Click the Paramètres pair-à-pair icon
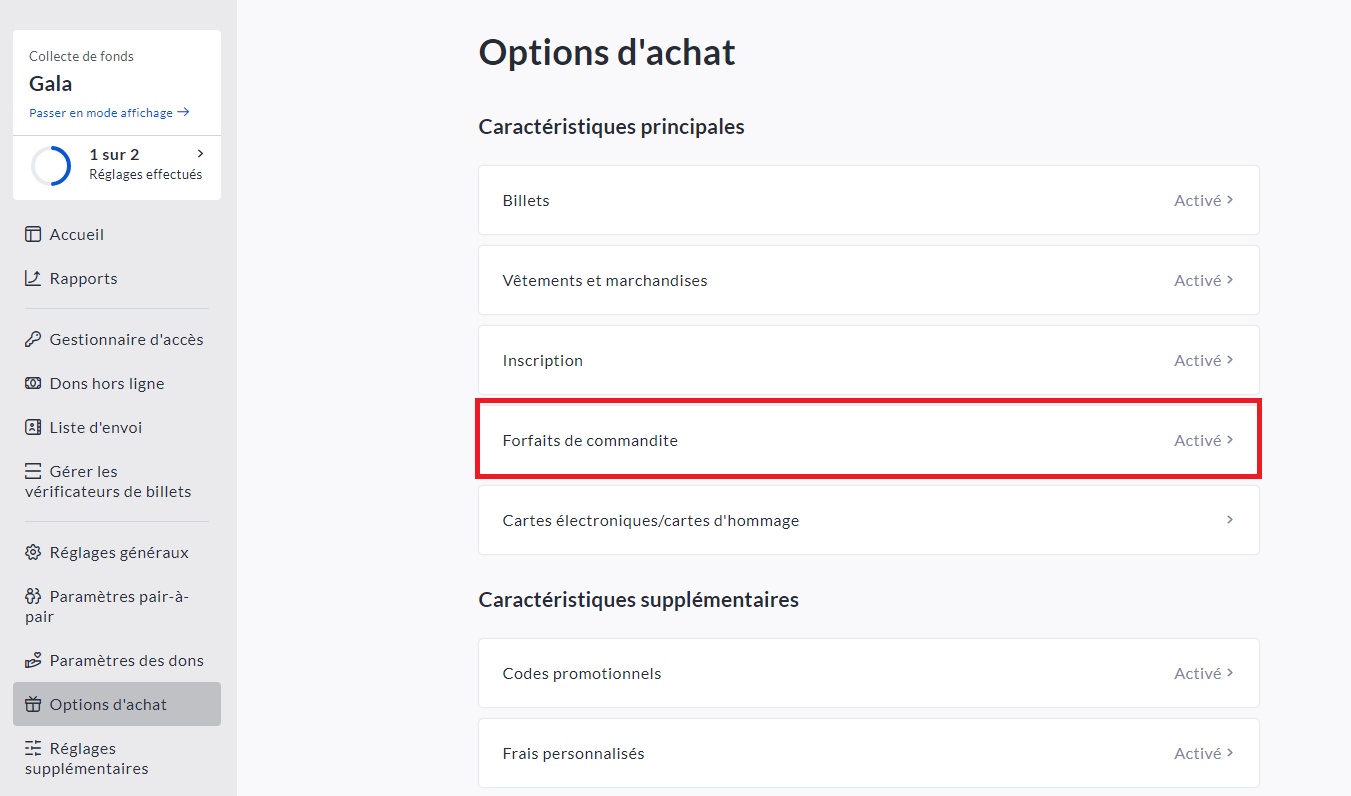This screenshot has height=796, width=1351. click(x=33, y=597)
